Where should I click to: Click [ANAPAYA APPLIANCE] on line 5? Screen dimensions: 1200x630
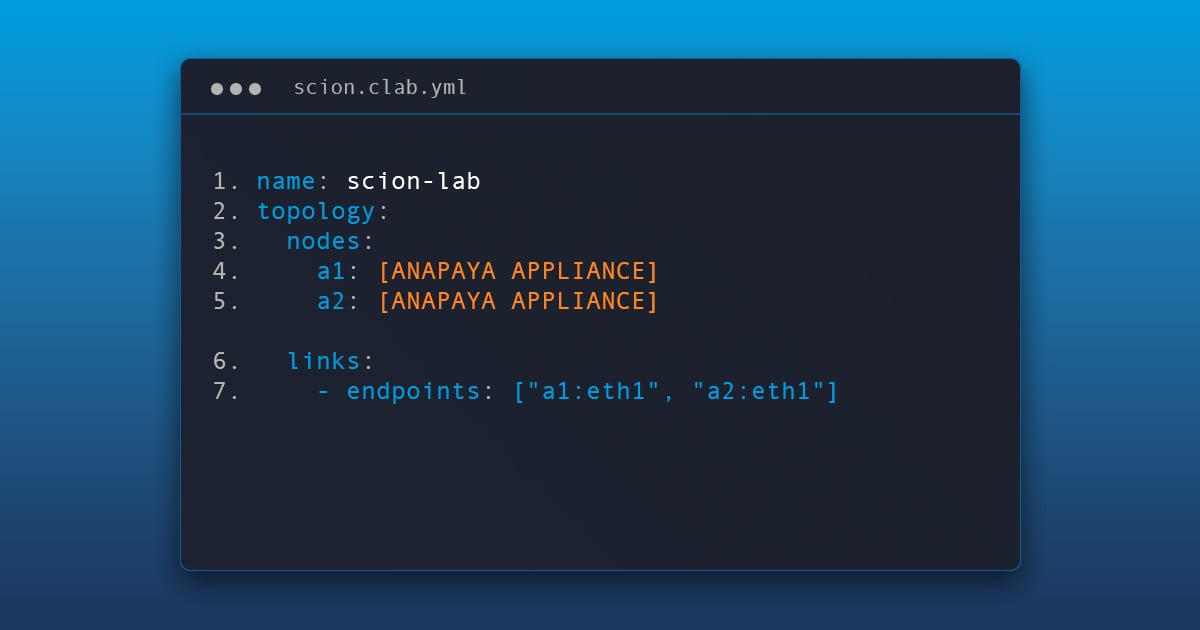[518, 302]
